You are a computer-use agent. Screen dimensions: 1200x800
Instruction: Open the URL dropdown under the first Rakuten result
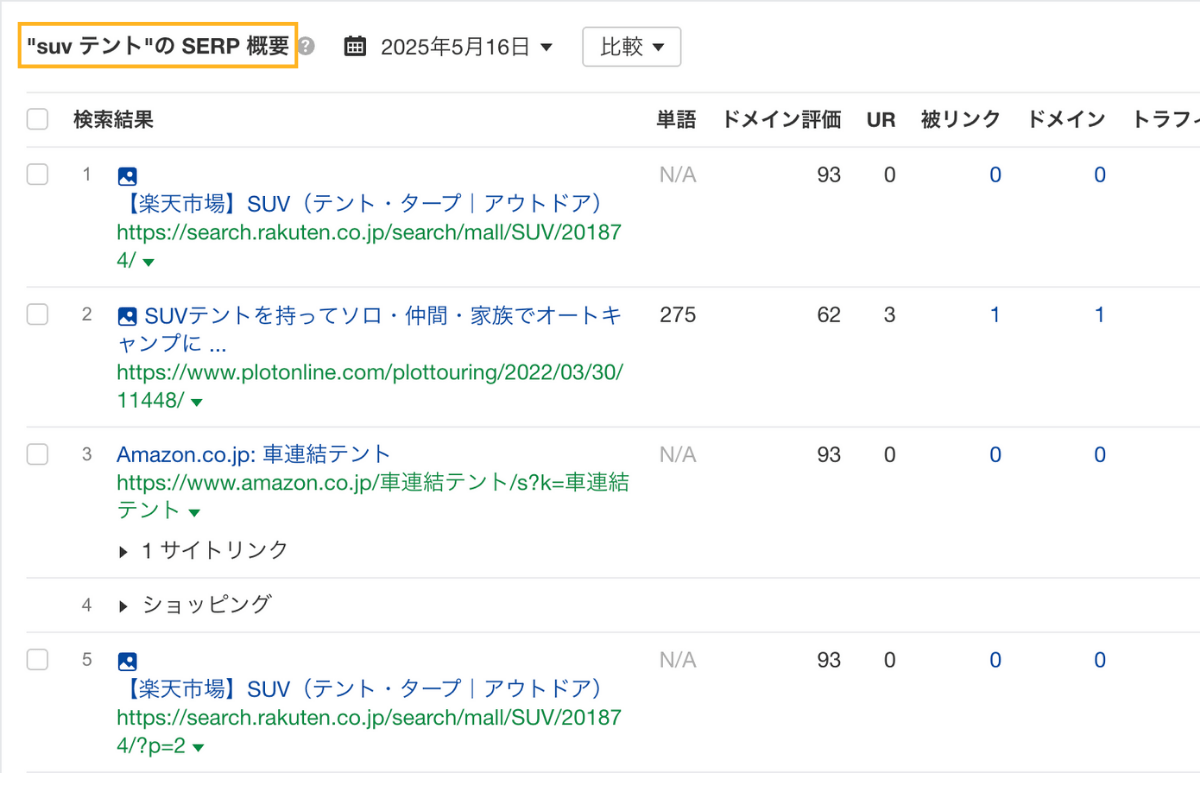[148, 261]
